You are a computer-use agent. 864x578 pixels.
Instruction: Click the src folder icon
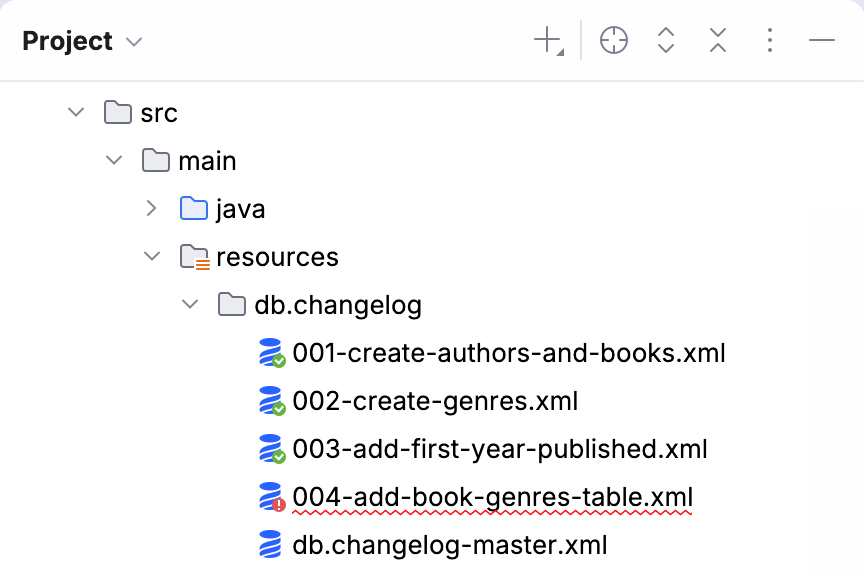click(x=118, y=112)
